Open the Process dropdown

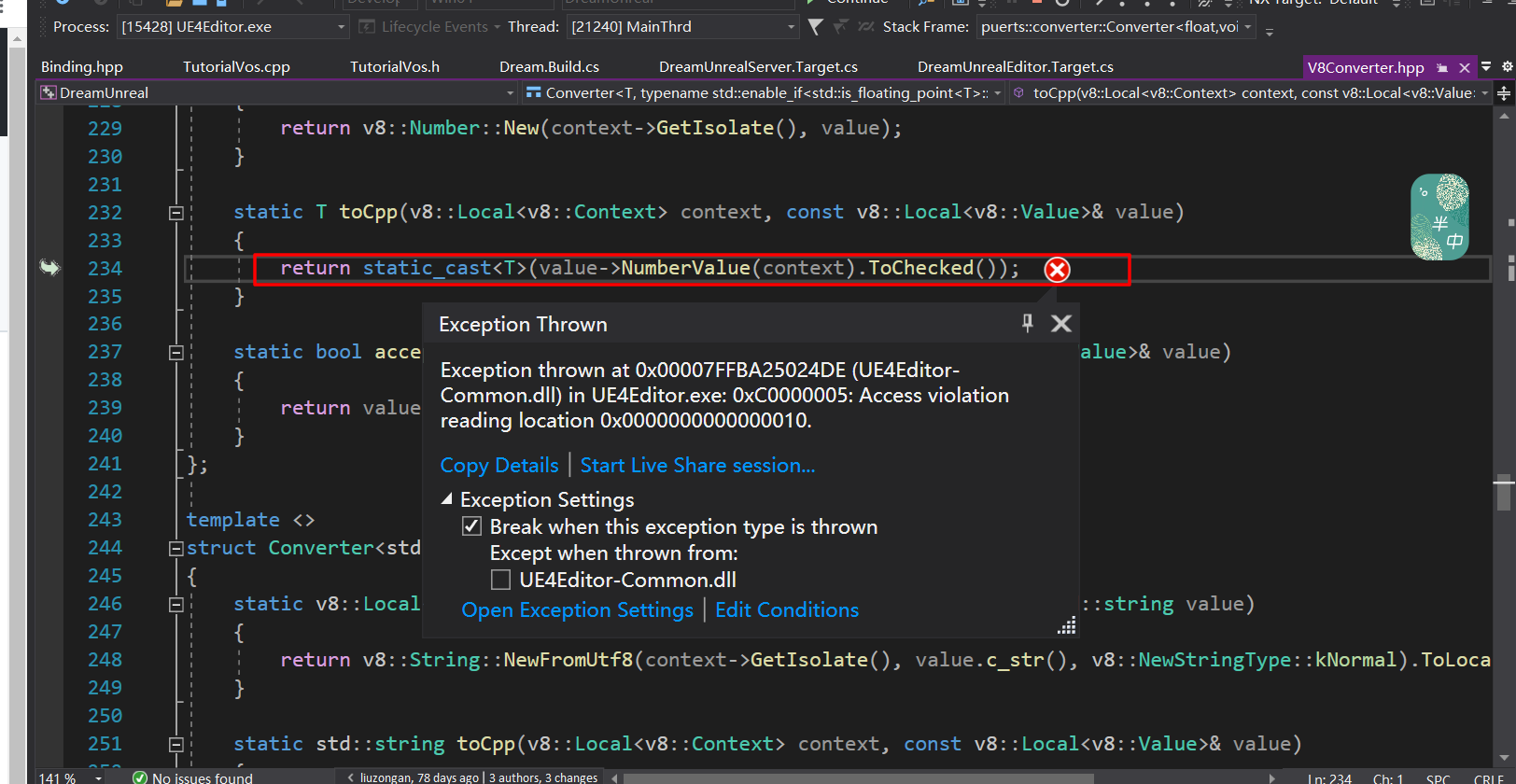click(x=233, y=27)
